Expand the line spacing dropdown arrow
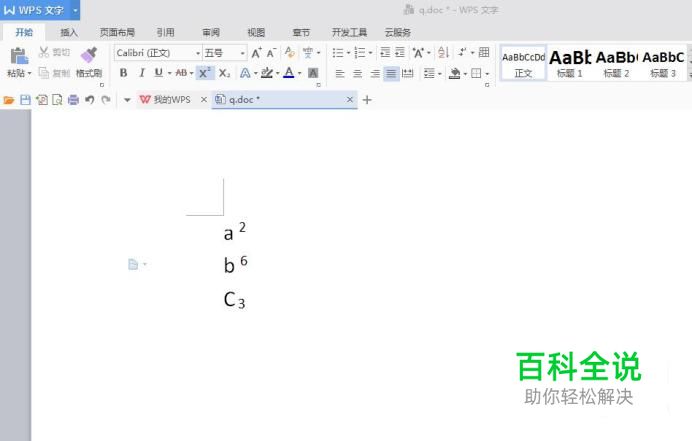The height and width of the screenshot is (441, 692). (x=440, y=74)
